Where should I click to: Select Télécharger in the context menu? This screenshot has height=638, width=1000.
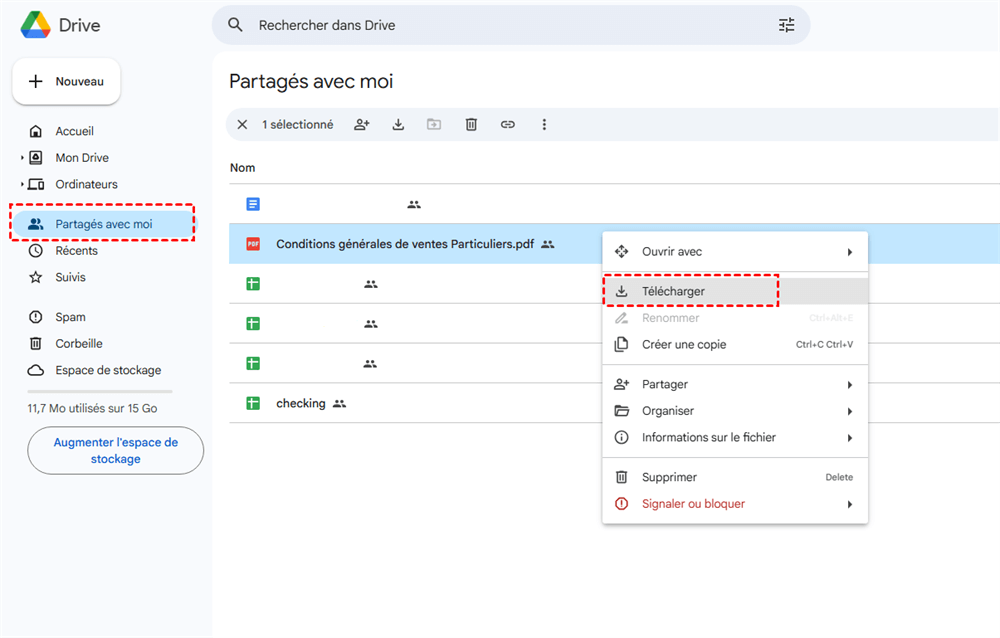click(x=691, y=291)
